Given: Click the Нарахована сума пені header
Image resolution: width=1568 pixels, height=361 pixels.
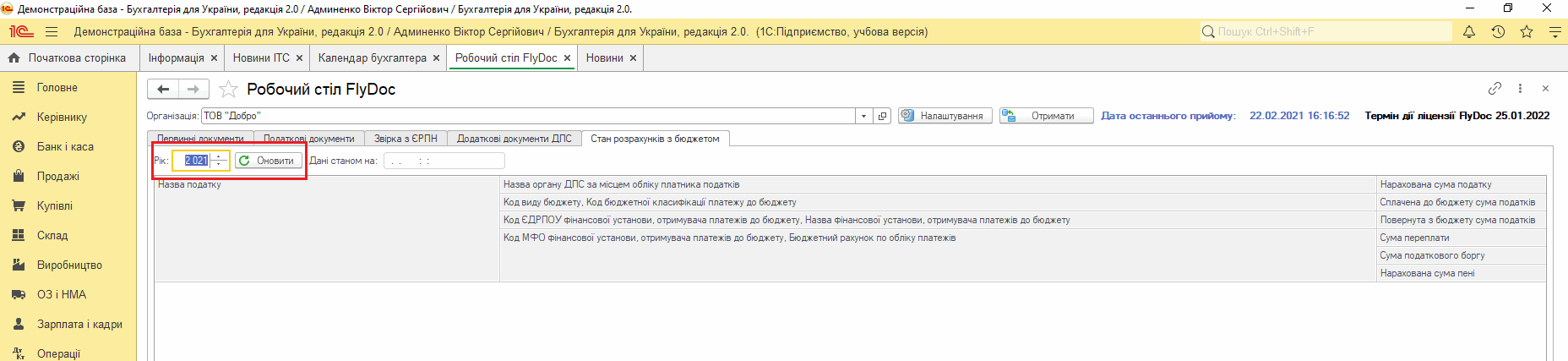Looking at the screenshot, I should pyautogui.click(x=1462, y=273).
